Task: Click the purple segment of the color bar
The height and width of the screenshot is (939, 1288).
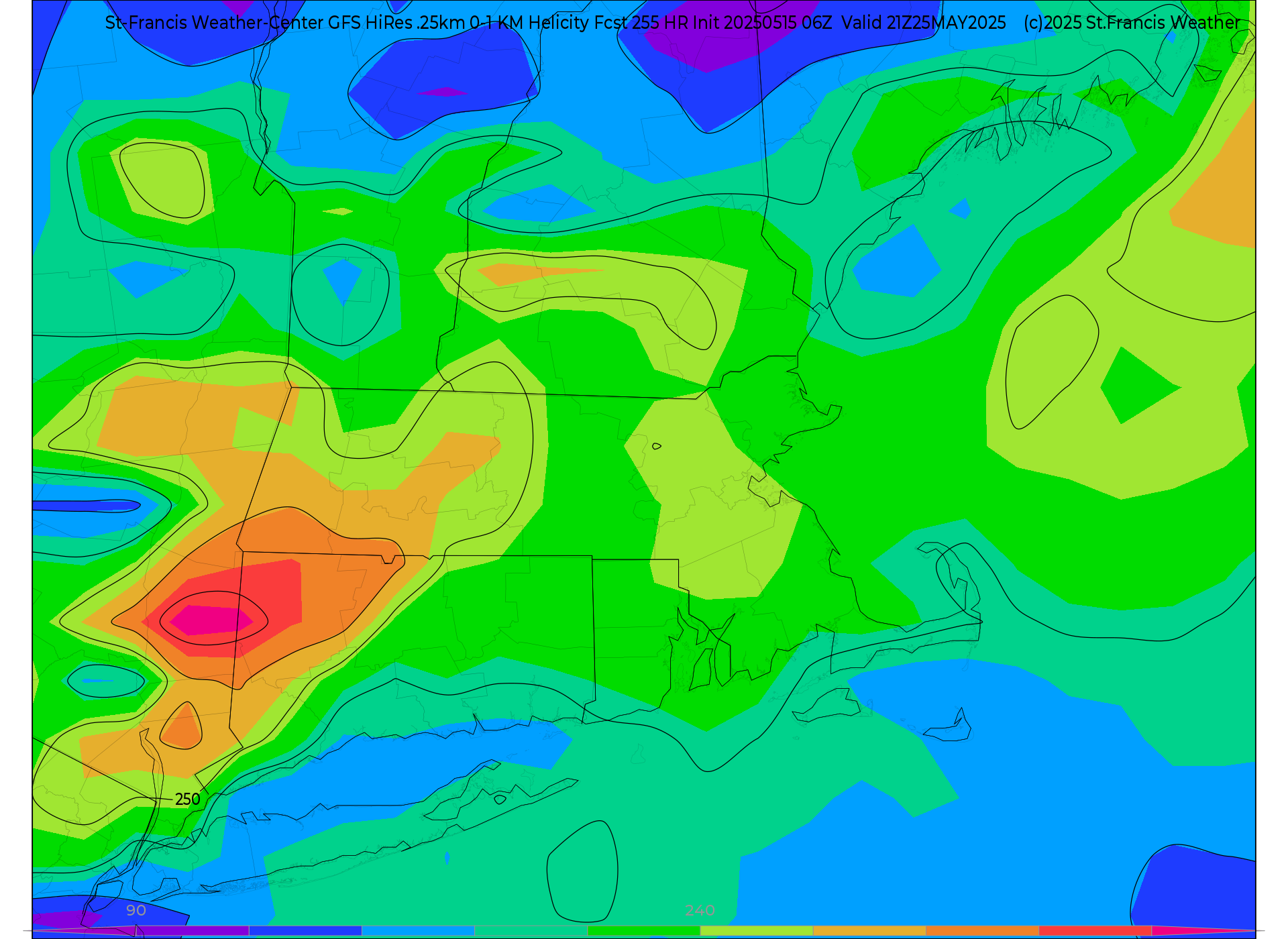Action: [x=193, y=931]
